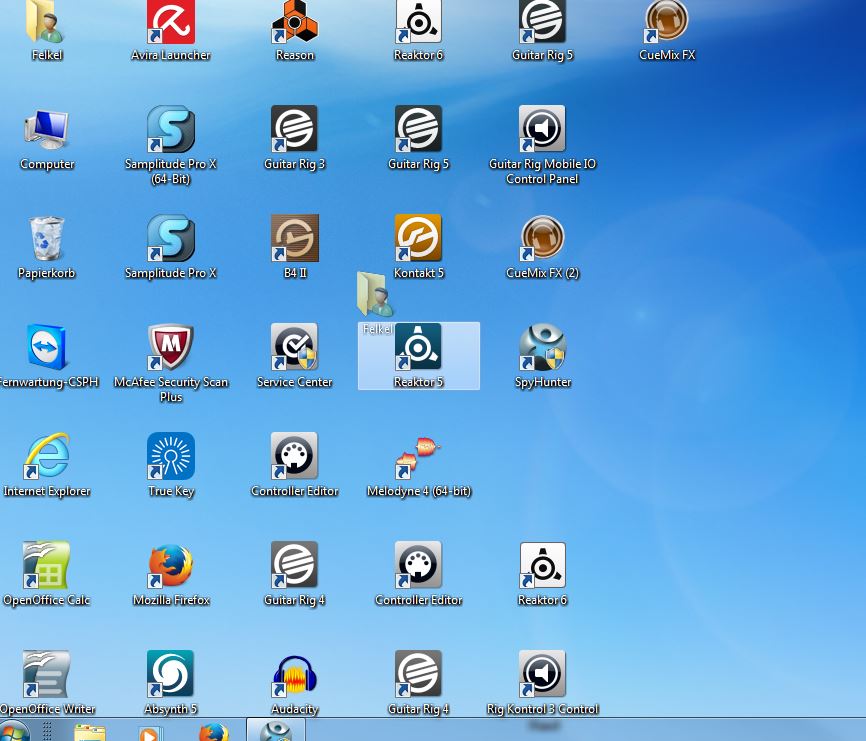Select the Papierkorb recycle bin
866x741 pixels.
[x=47, y=239]
